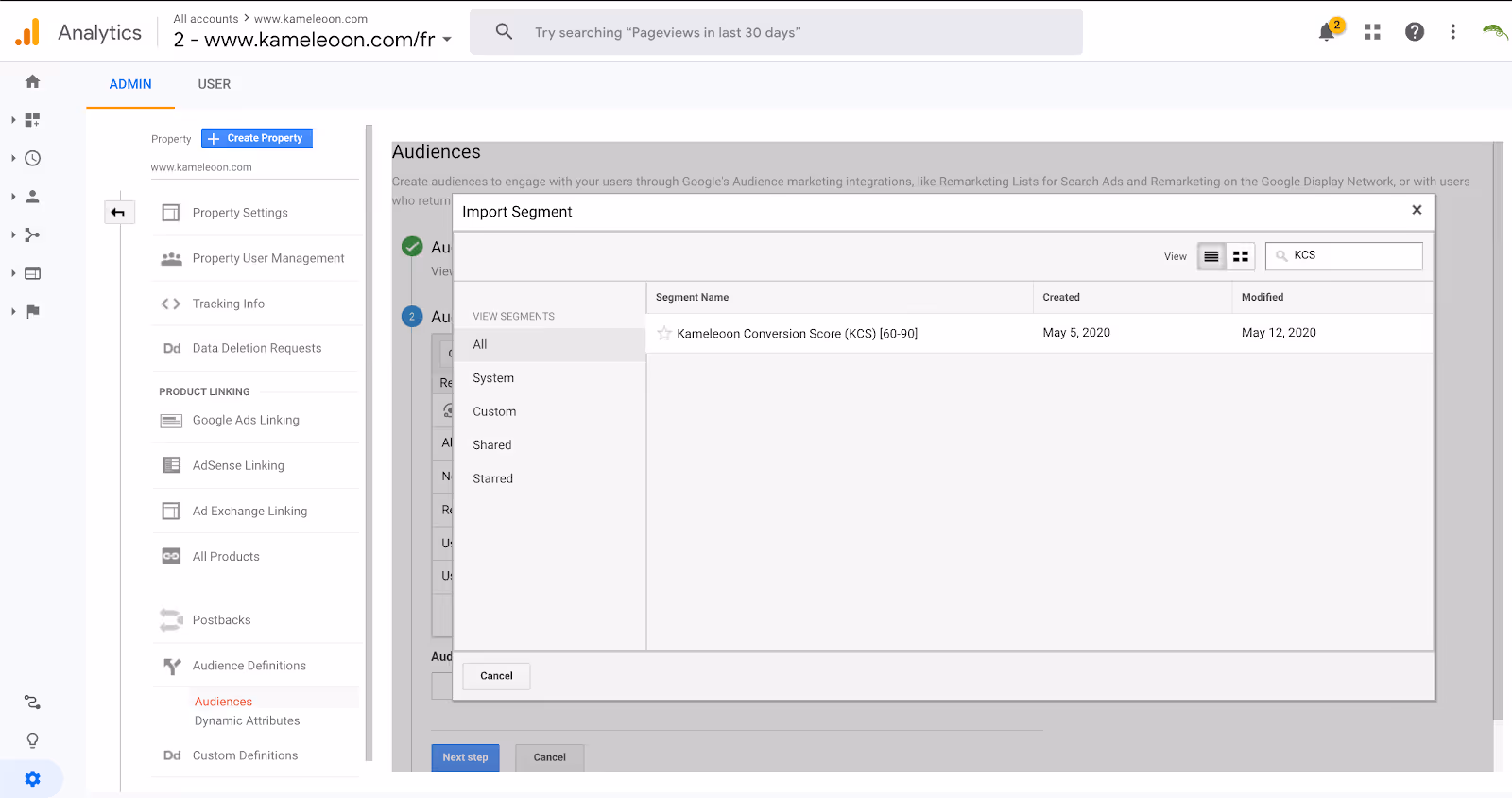
Task: Select Kameleoon Conversion Score (KCS) [60-90] segment
Action: [x=797, y=334]
